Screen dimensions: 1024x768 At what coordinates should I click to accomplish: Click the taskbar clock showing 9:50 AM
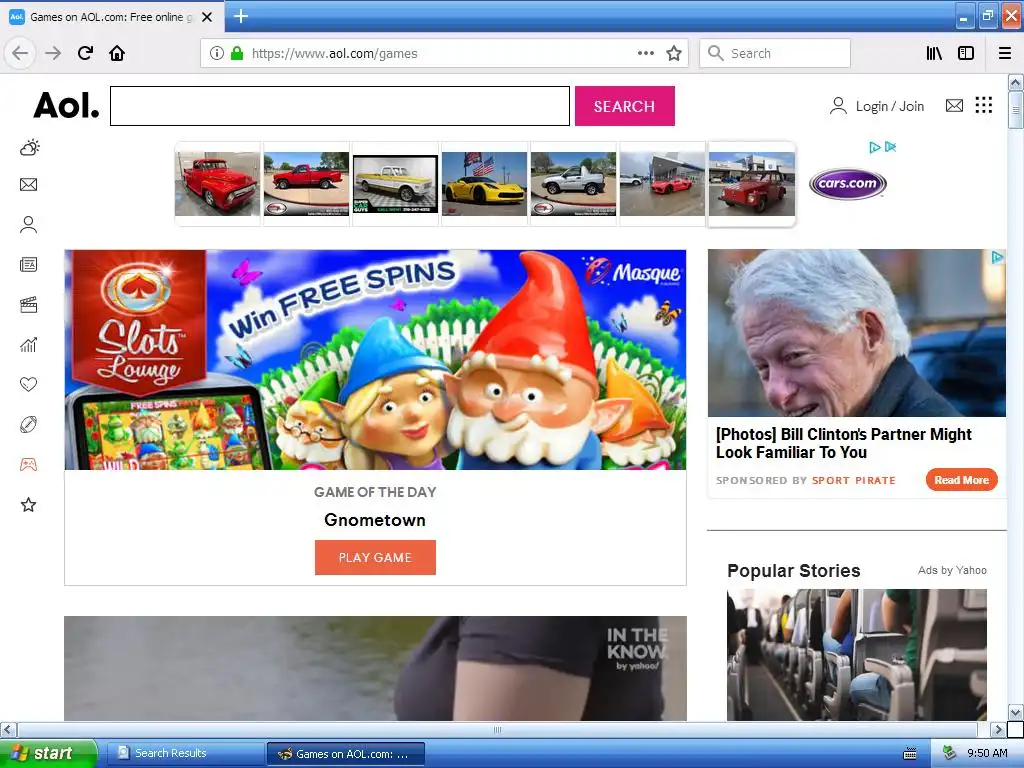point(987,753)
